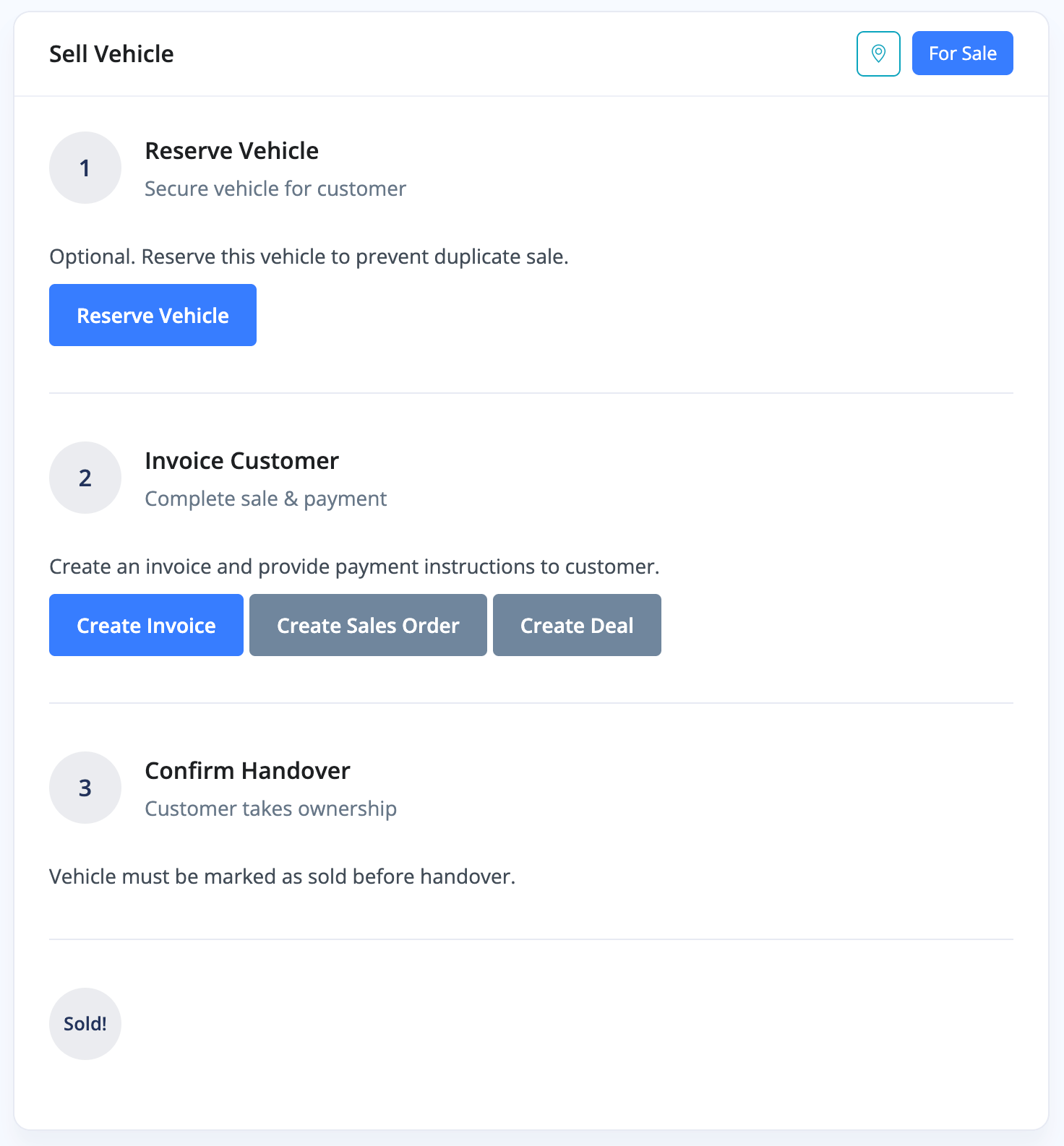This screenshot has width=1064, height=1146.
Task: Click the location pin icon button
Action: [878, 53]
